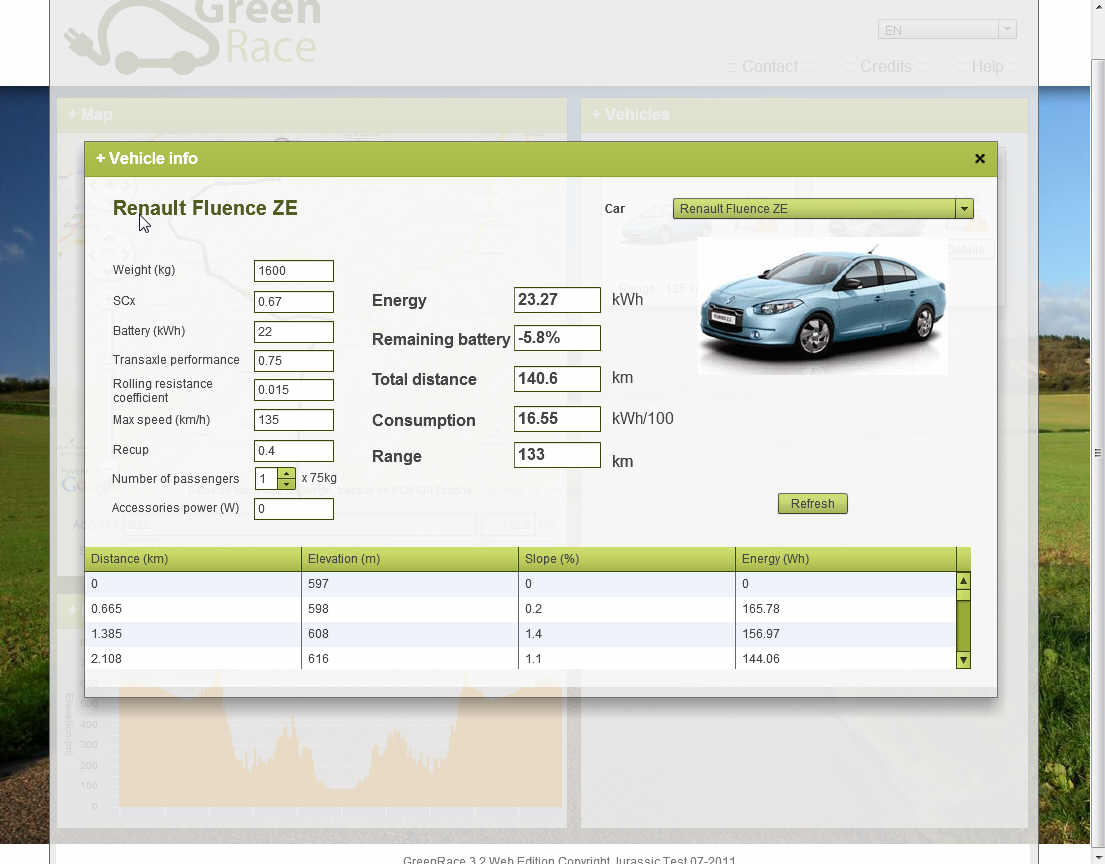1105x864 pixels.
Task: Edit the Accessories power (W) field
Action: (x=294, y=509)
